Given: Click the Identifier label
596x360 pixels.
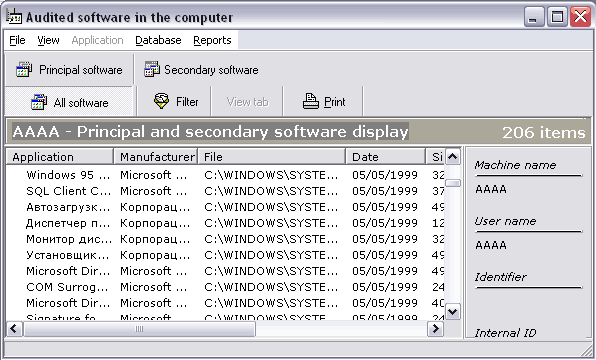Looking at the screenshot, I should pos(500,277).
